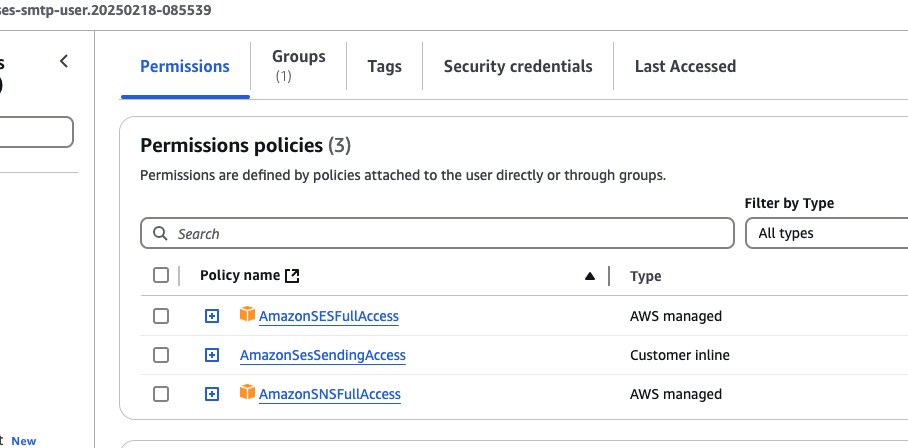This screenshot has height=448, width=908.
Task: Open the AmazonSesSendingAccess inline policy link
Action: click(x=322, y=355)
